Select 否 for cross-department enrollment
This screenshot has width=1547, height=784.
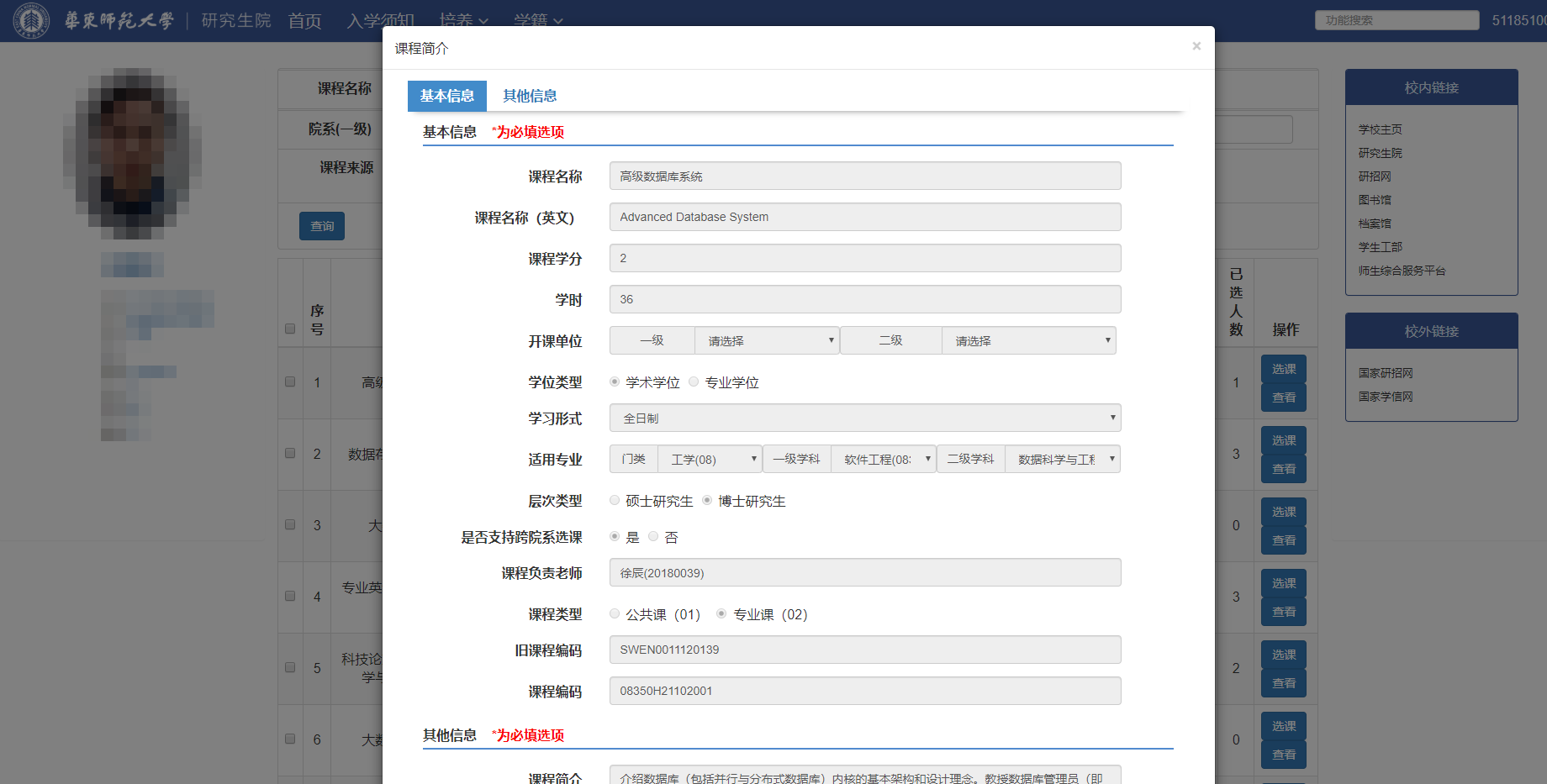(x=653, y=537)
